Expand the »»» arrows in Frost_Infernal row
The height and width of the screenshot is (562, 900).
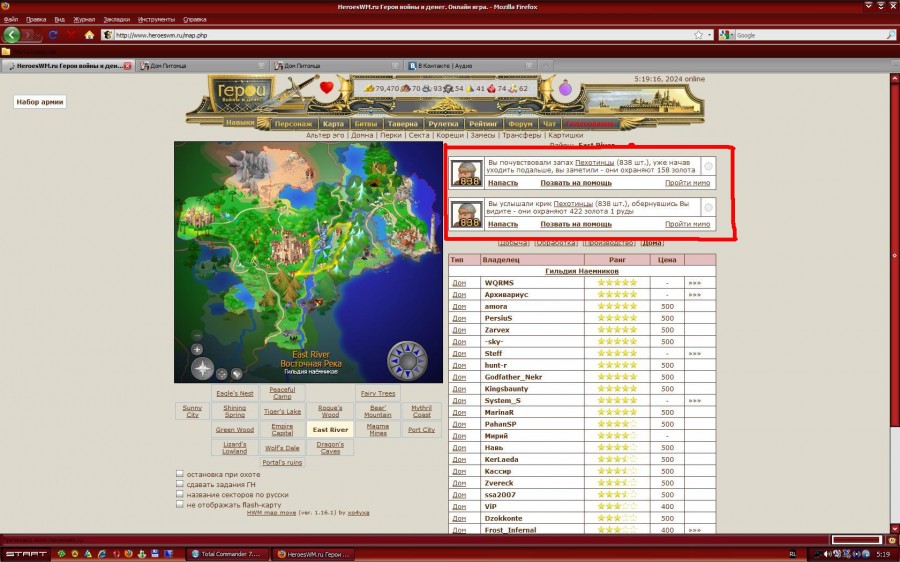point(695,530)
